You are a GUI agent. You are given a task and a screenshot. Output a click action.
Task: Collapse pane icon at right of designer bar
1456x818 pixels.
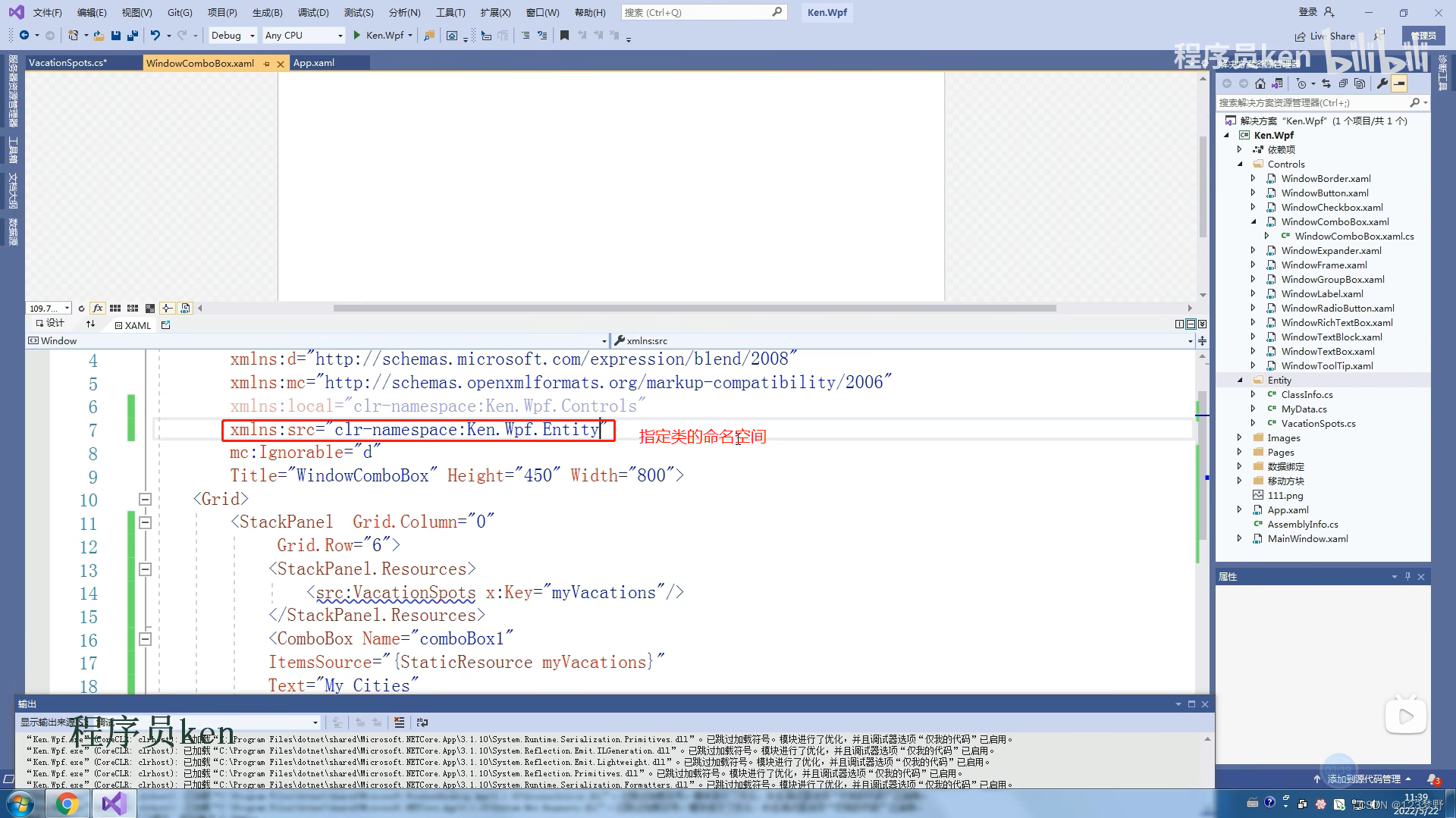click(1202, 324)
